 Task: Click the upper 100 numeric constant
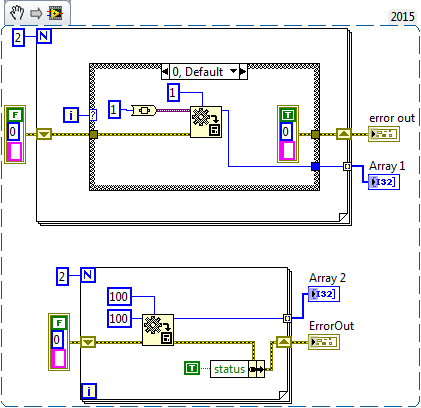pyautogui.click(x=119, y=297)
